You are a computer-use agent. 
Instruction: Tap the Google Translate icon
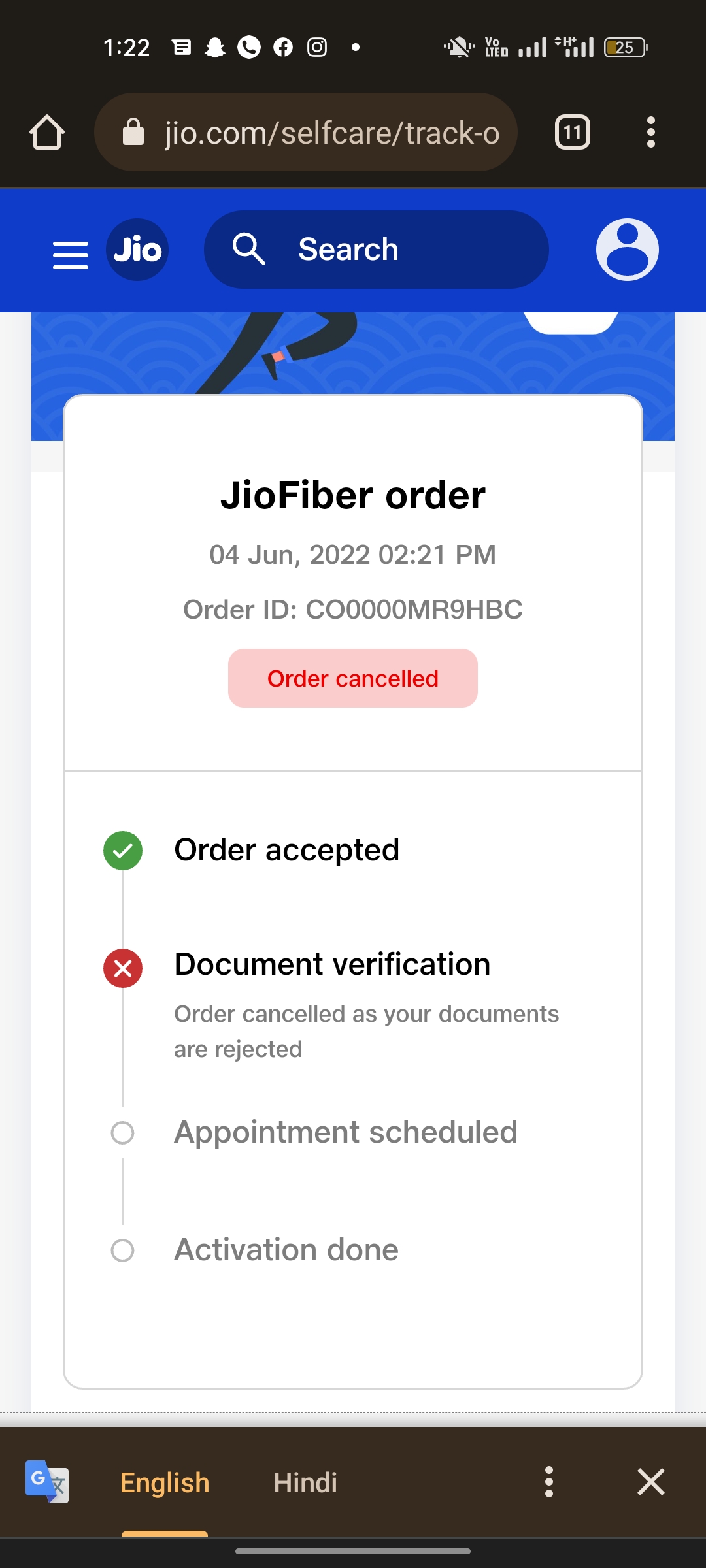click(x=46, y=1481)
